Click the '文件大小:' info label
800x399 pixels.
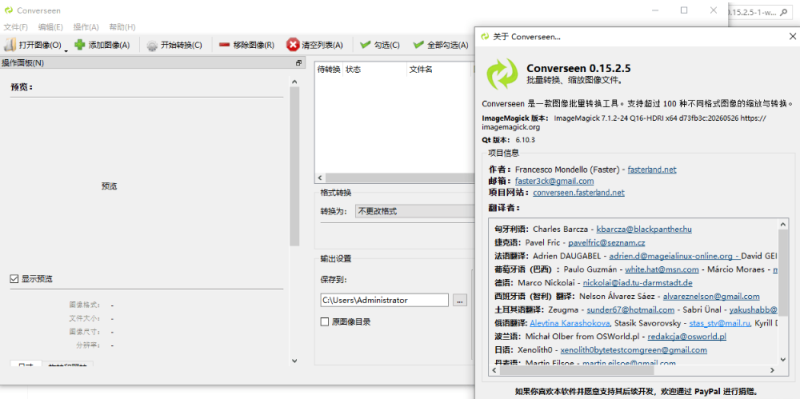[85, 318]
